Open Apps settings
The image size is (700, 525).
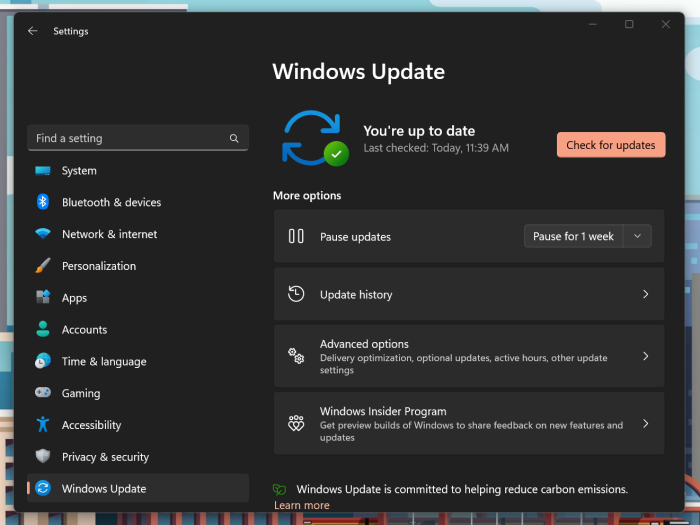[138, 297]
